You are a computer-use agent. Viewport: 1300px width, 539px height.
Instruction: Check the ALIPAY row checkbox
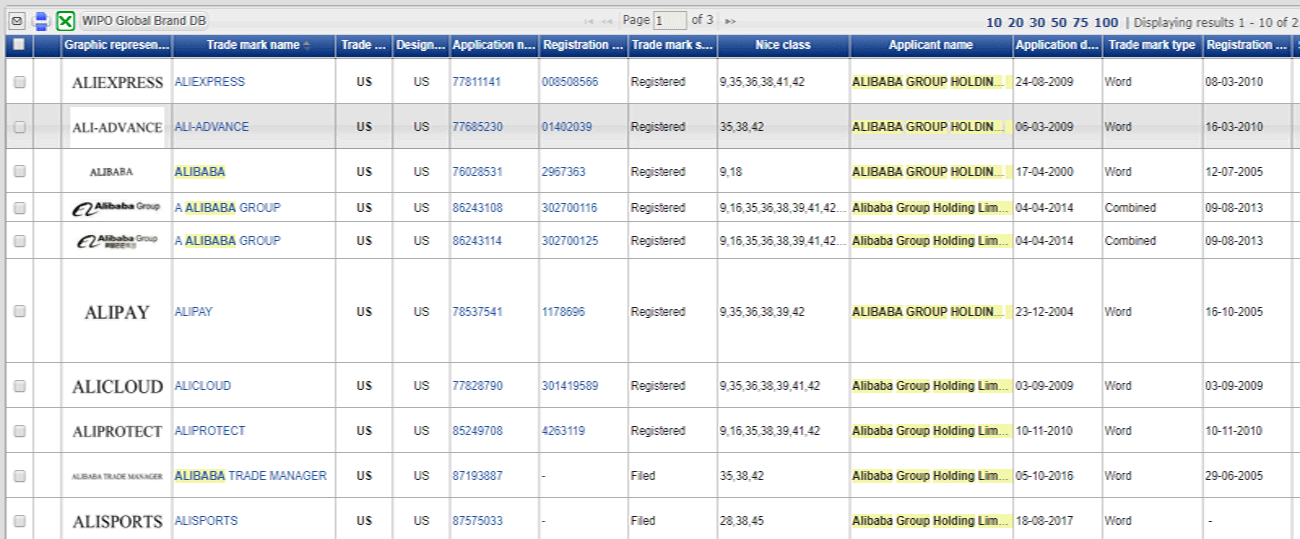point(19,312)
